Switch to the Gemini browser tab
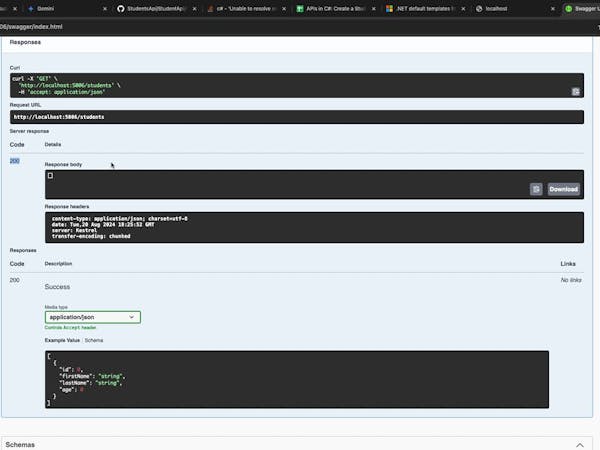Image resolution: width=600 pixels, height=450 pixels. 46,8
